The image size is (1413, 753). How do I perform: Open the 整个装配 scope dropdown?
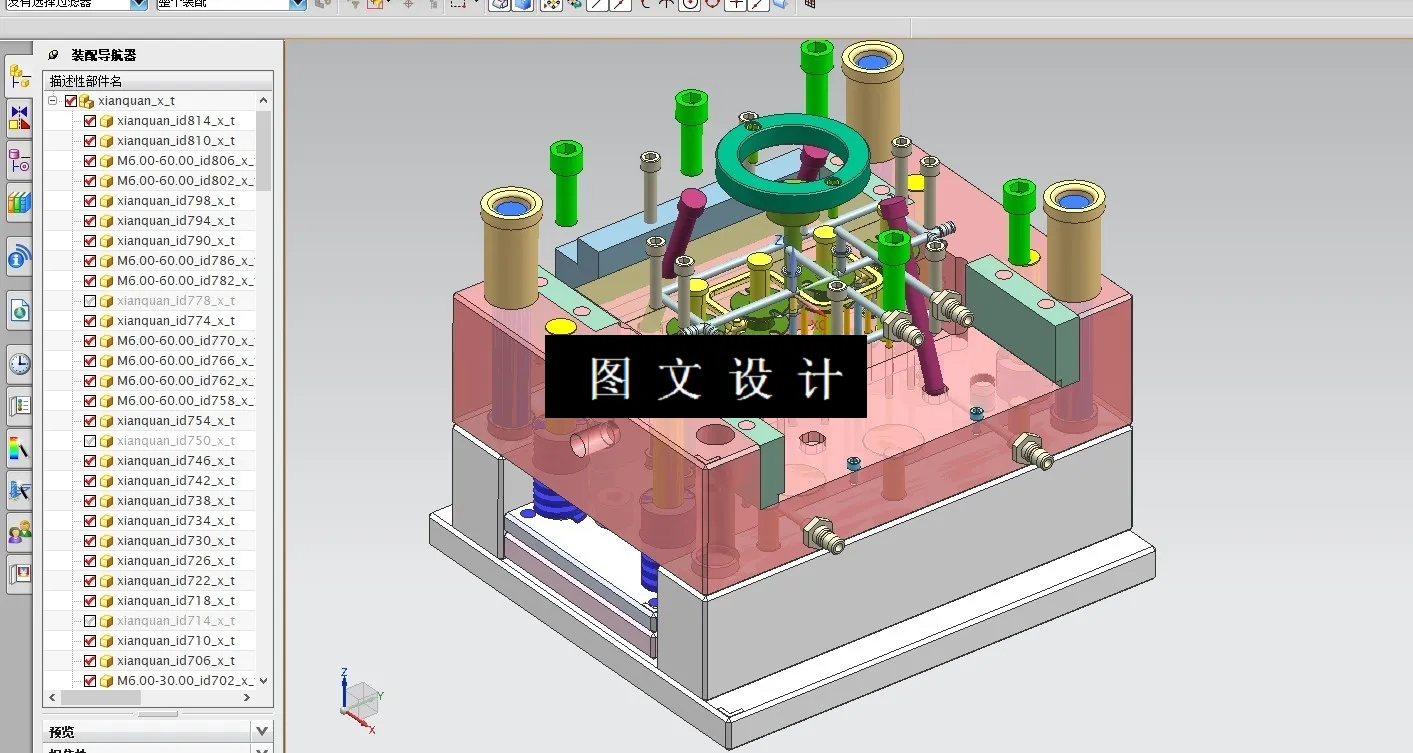[x=298, y=5]
